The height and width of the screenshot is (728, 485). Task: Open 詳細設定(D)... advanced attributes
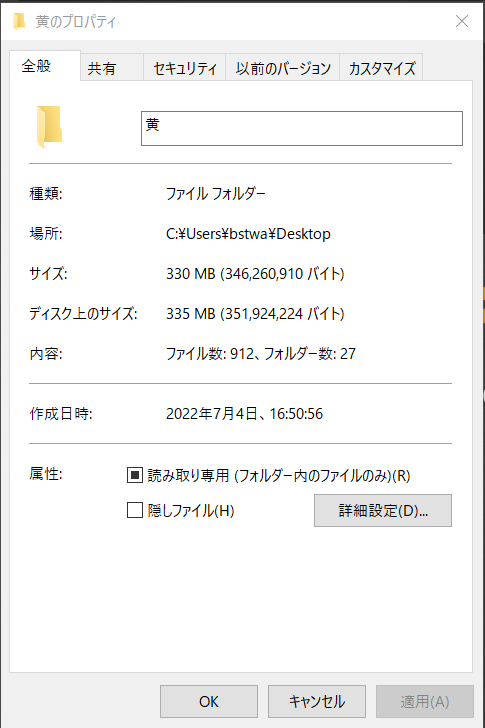[x=382, y=510]
